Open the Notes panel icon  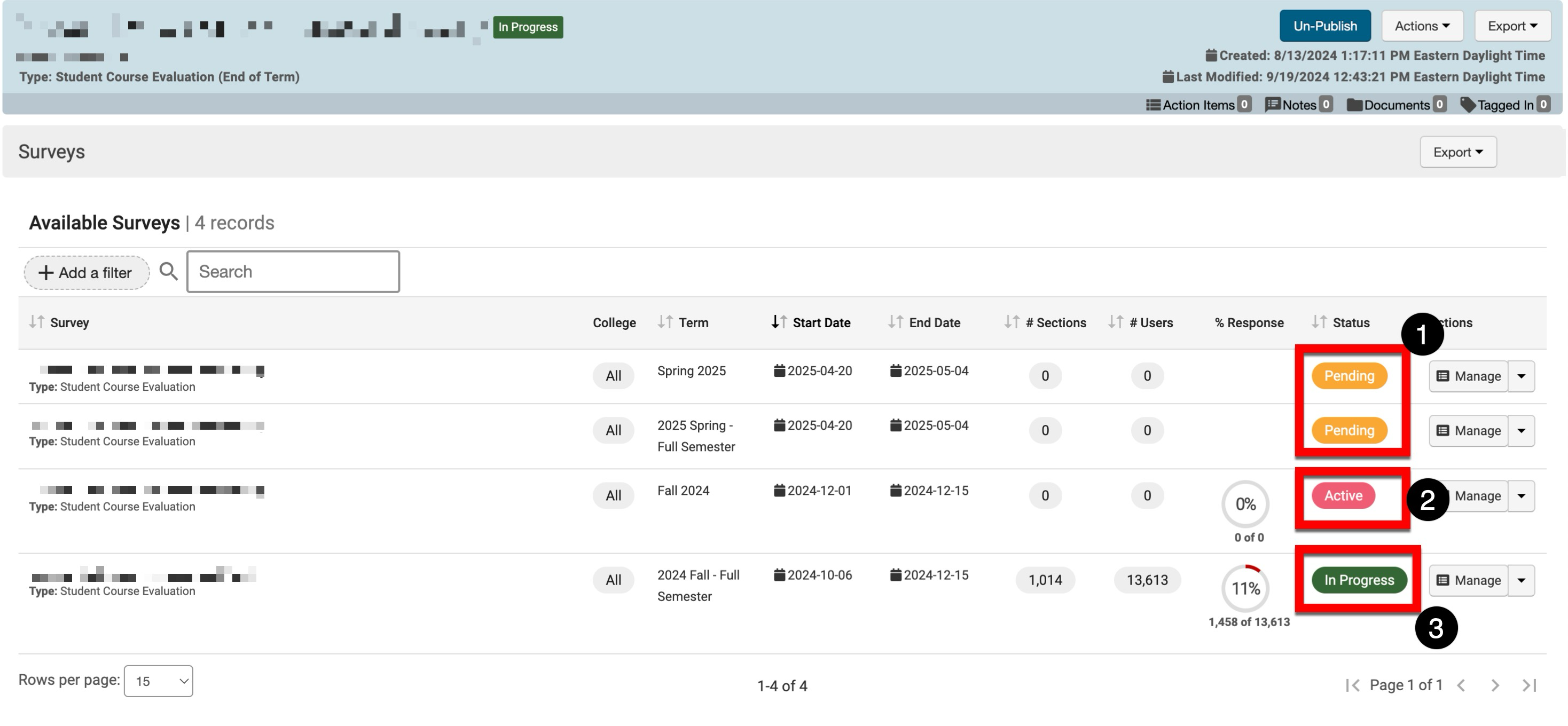(x=1272, y=105)
